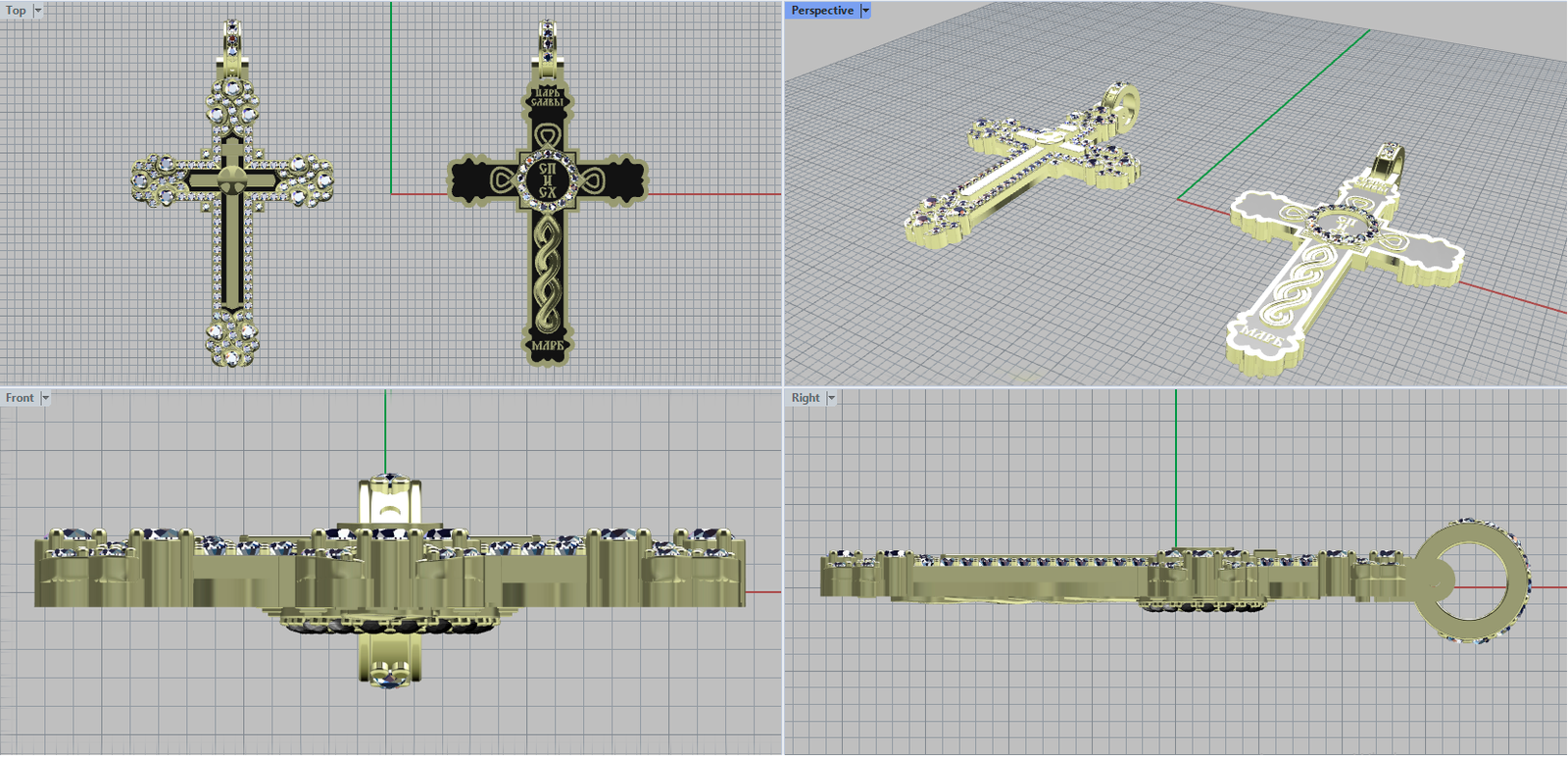Viewport: 1568px width, 757px height.
Task: Open the Front viewport dropdown arrow
Action: [45, 398]
